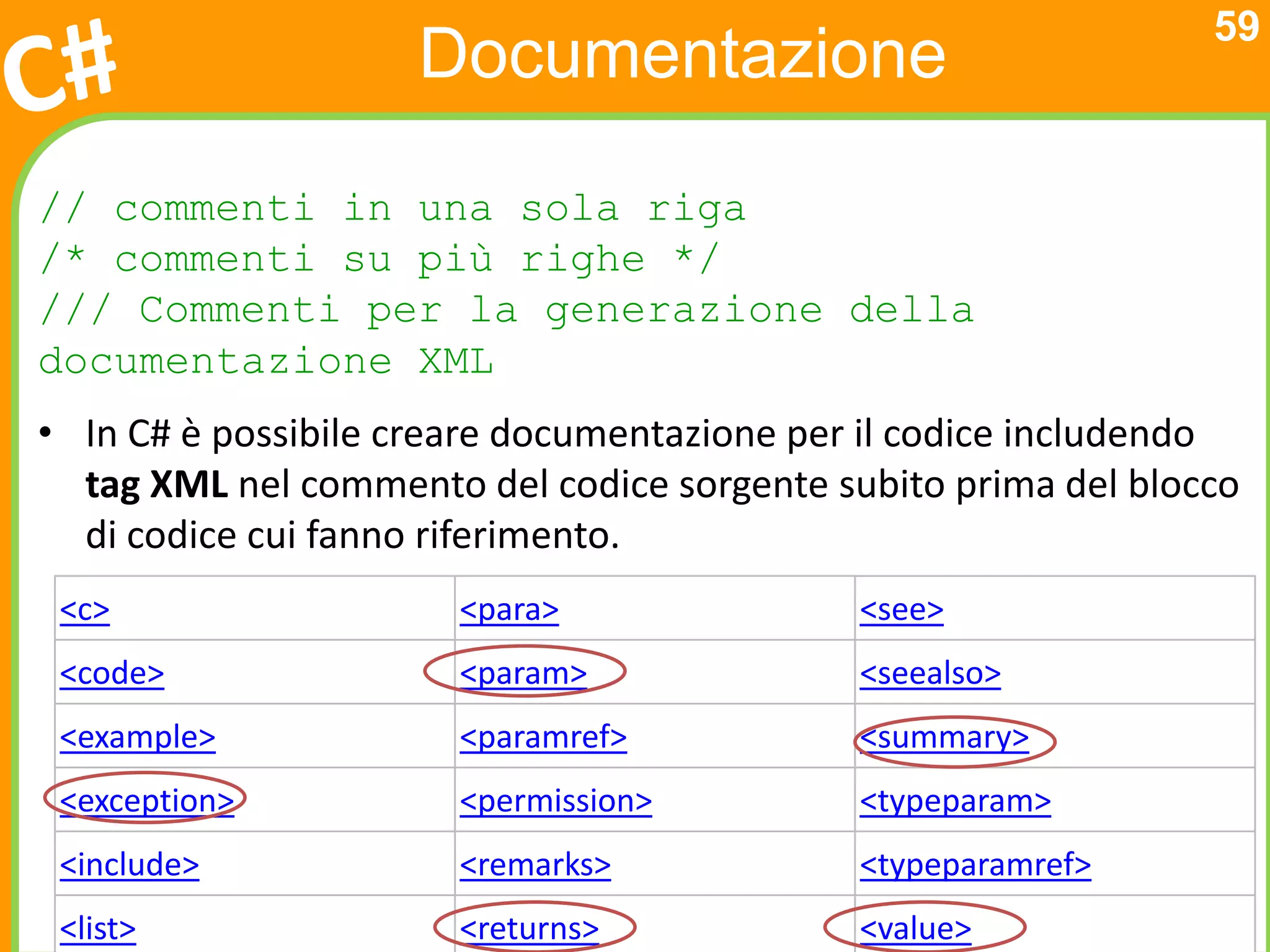This screenshot has width=1270, height=952.
Task: Follow the <returns> tag link
Action: point(530,928)
